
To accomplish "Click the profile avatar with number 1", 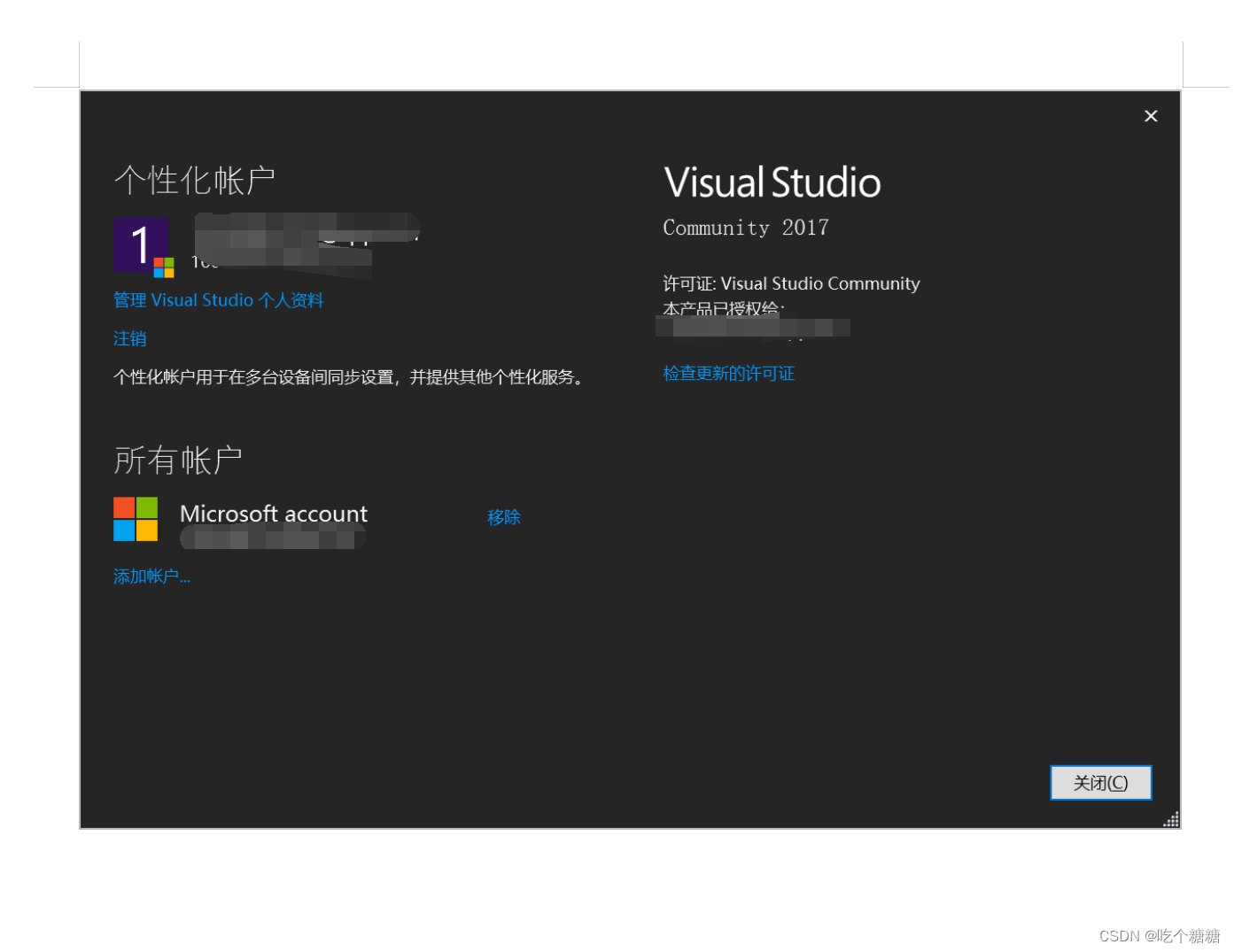I will pos(141,245).
